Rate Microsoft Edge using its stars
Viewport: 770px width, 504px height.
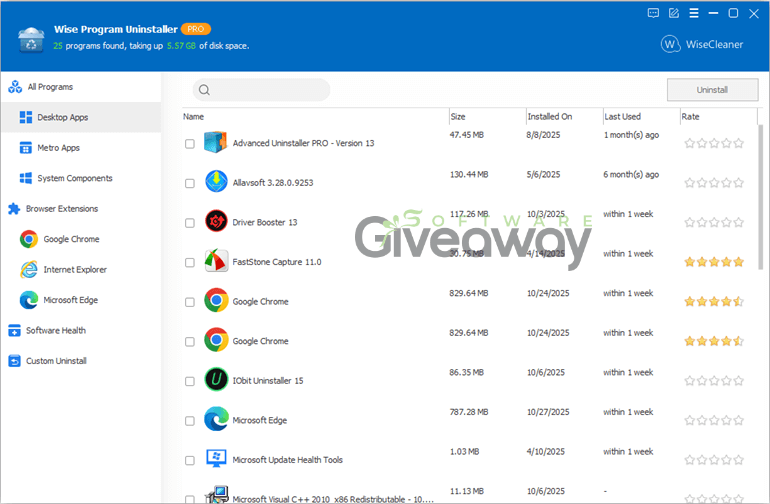pyautogui.click(x=714, y=420)
